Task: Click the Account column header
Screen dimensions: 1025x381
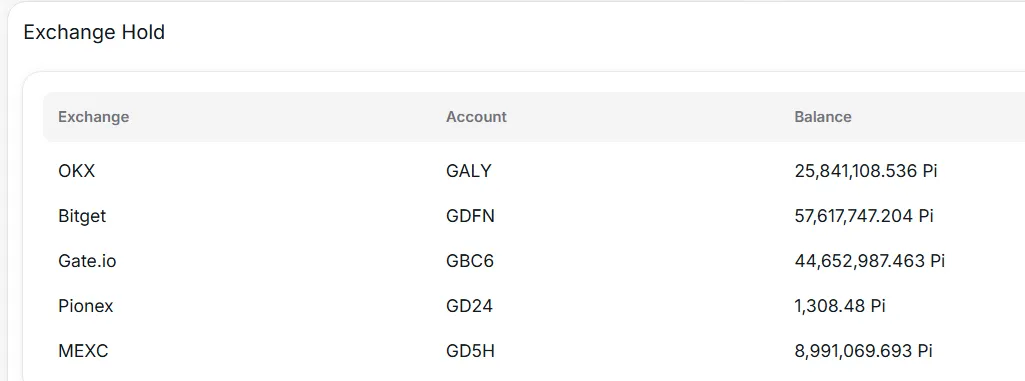Action: click(476, 117)
